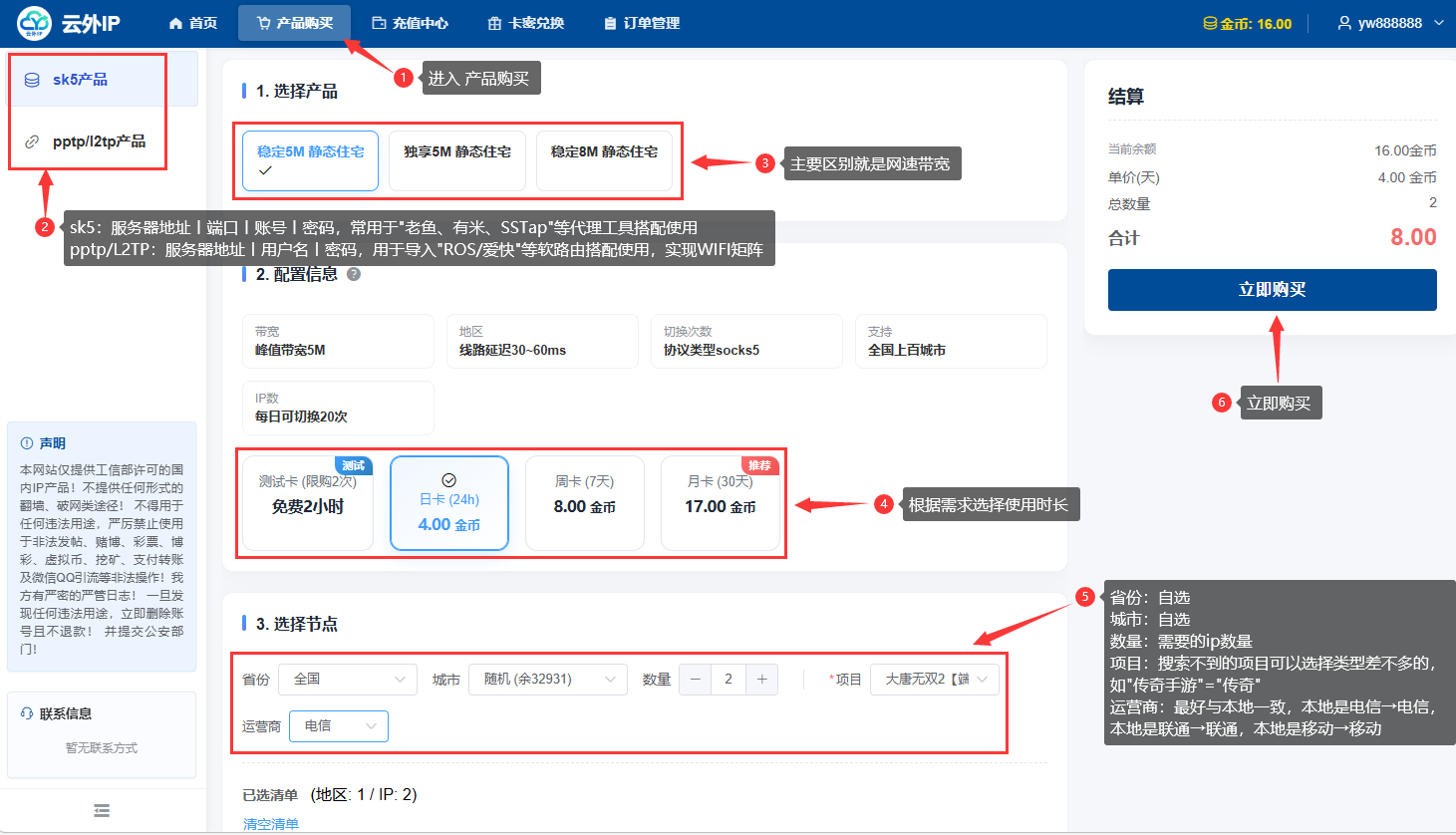Select the 月卡 (30天) duration card
The image size is (1456, 835).
coord(720,503)
